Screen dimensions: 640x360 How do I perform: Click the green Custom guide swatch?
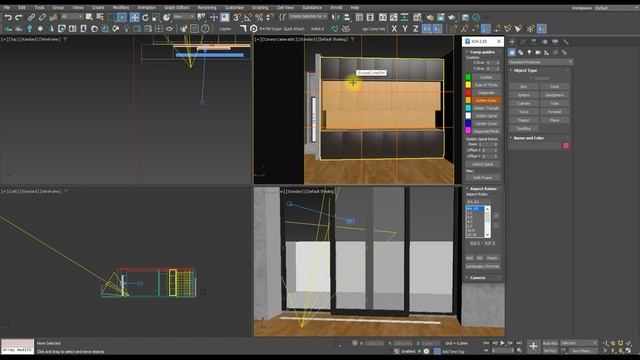pos(468,77)
